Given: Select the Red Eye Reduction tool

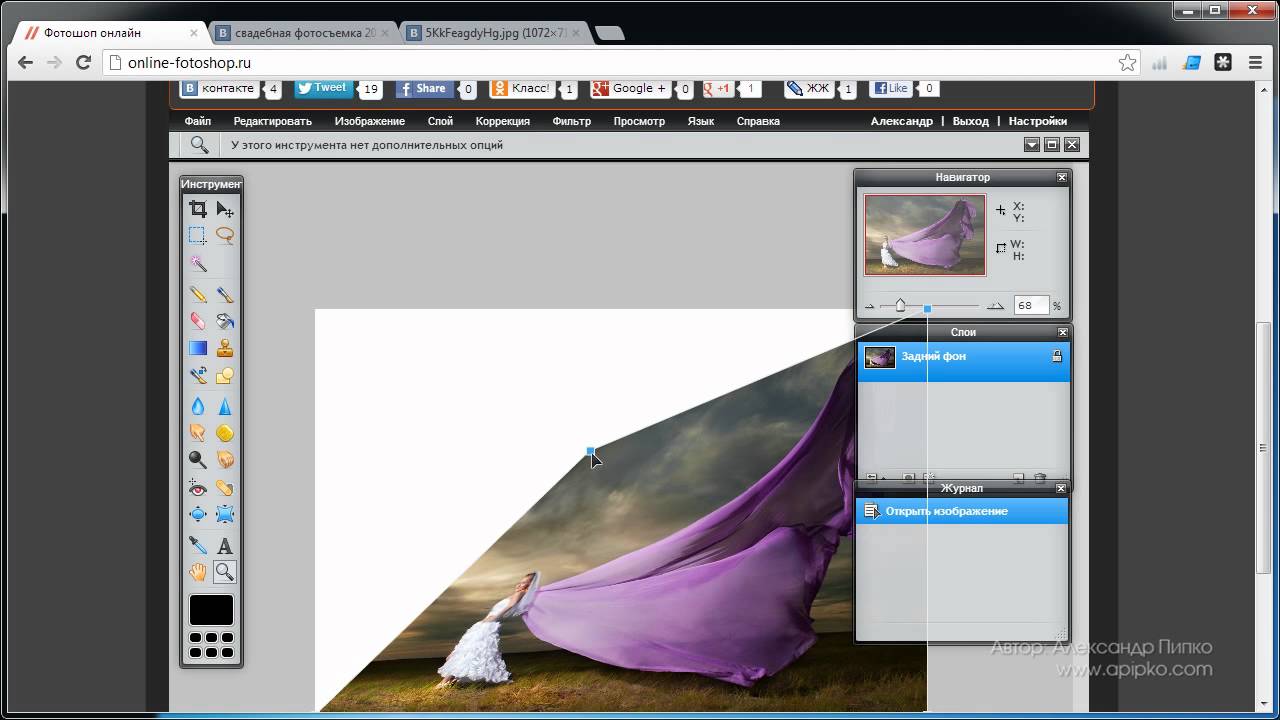Looking at the screenshot, I should [x=198, y=488].
